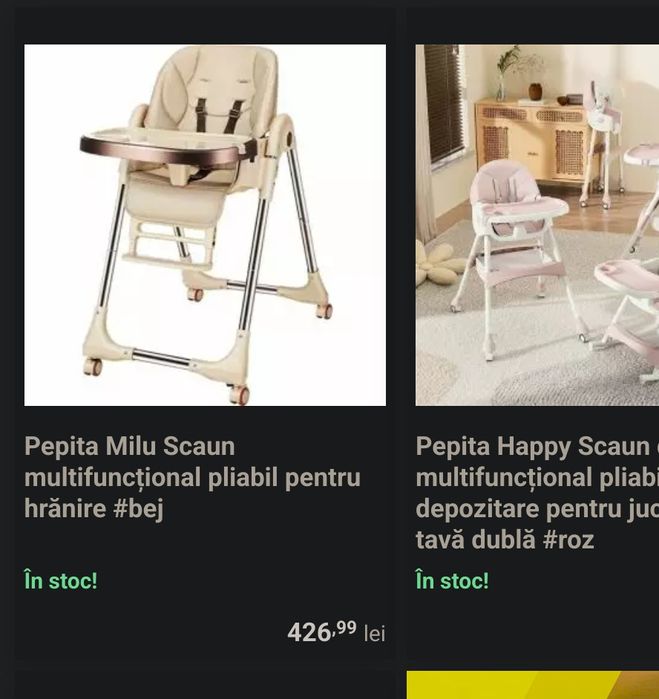This screenshot has width=659, height=699.
Task: Click 'depozitare pentru' line of Happy title
Action: (537, 509)
